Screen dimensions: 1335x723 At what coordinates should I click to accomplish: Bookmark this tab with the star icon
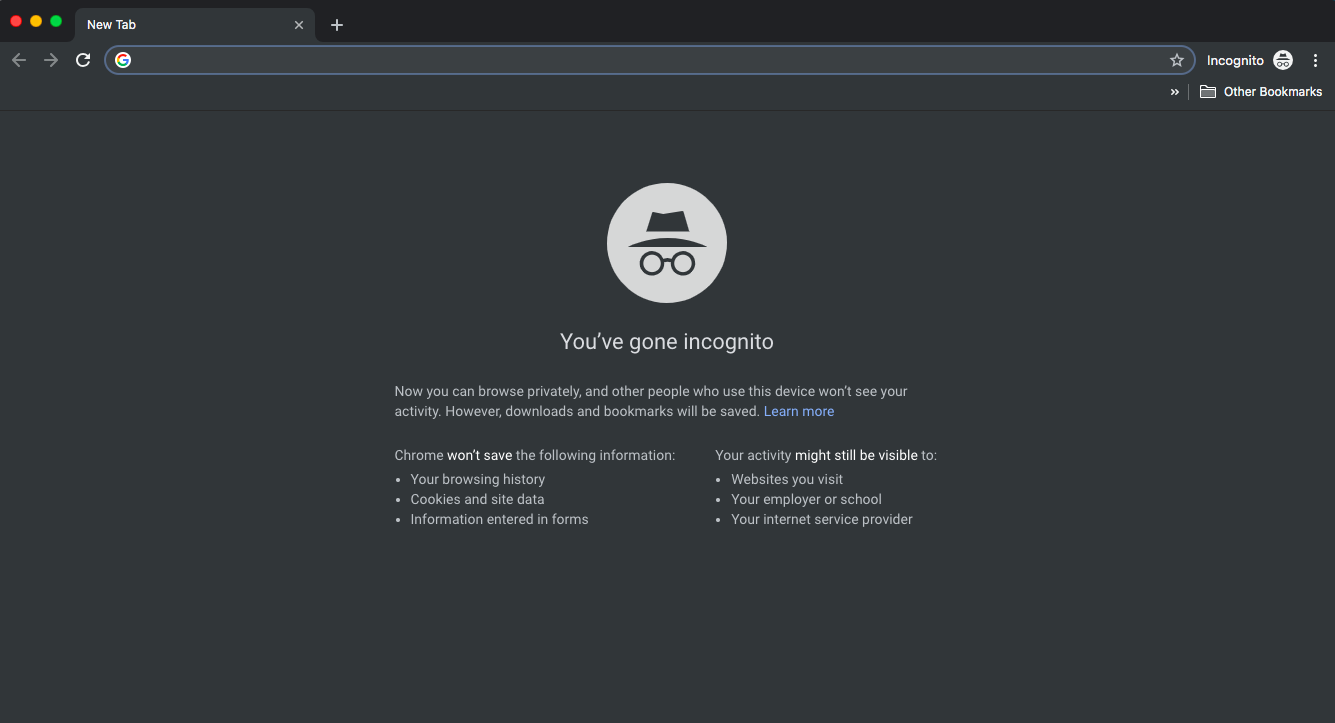[x=1177, y=60]
